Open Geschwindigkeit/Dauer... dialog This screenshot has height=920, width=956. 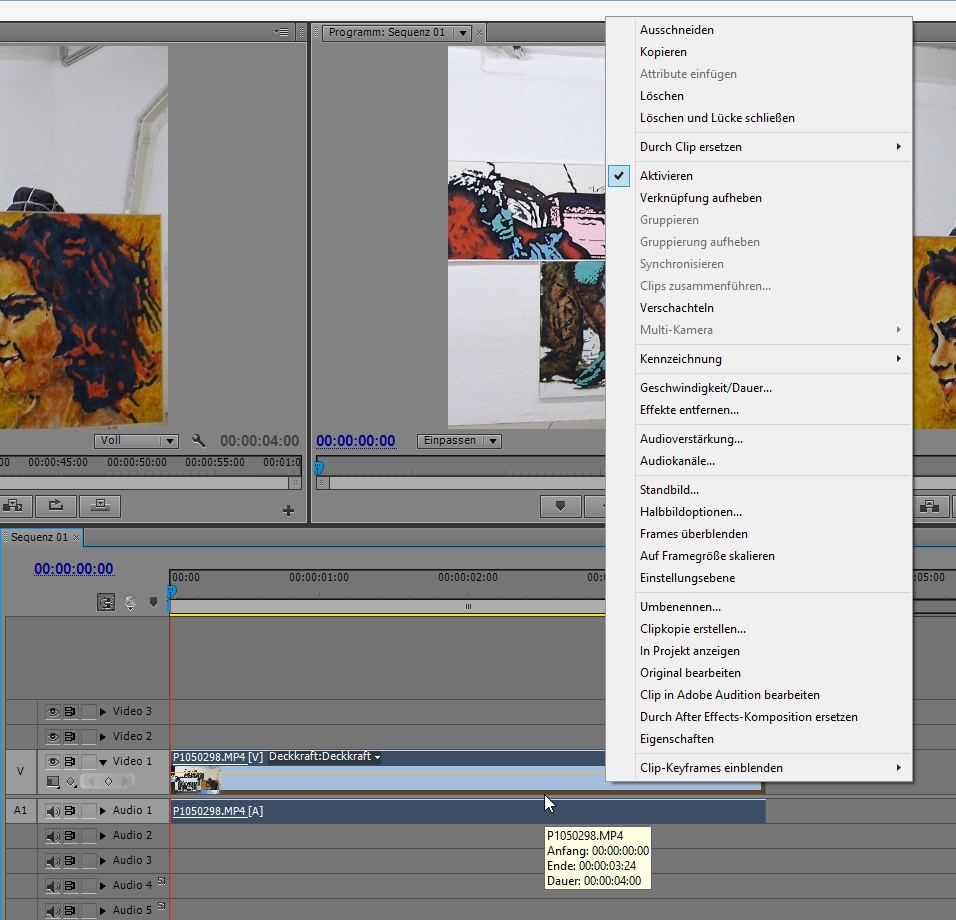(x=758, y=388)
